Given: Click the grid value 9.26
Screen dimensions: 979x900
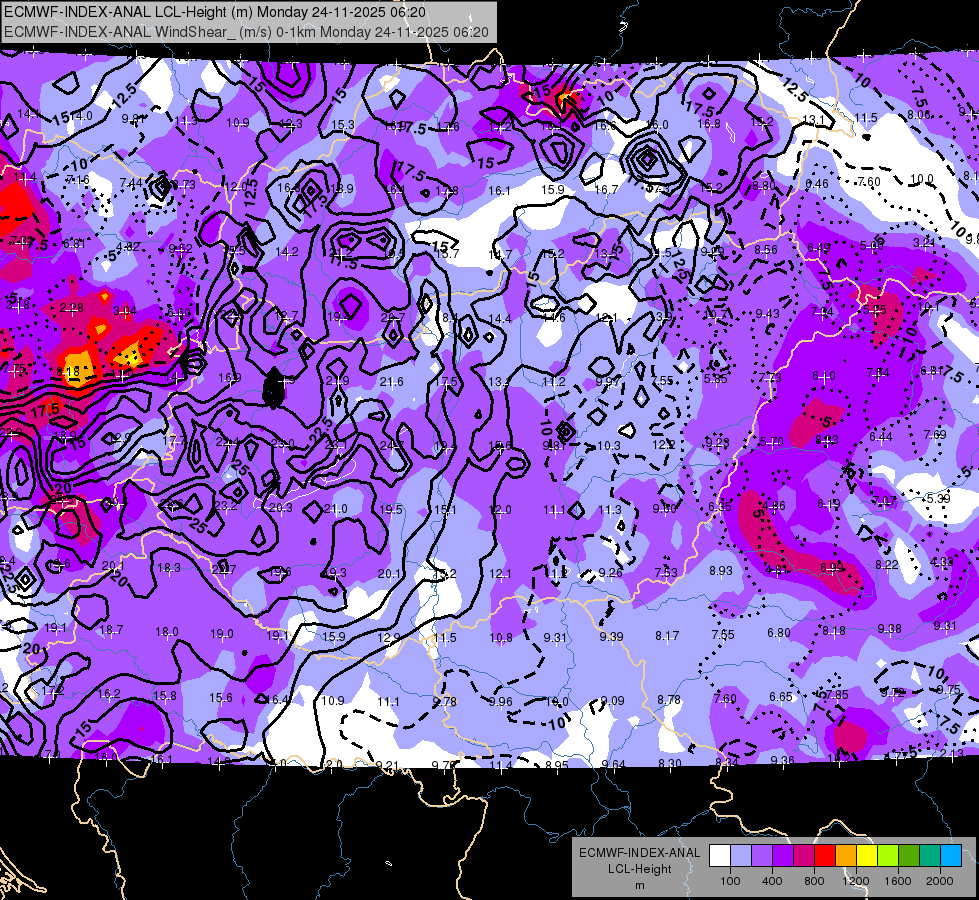Looking at the screenshot, I should coord(611,572).
